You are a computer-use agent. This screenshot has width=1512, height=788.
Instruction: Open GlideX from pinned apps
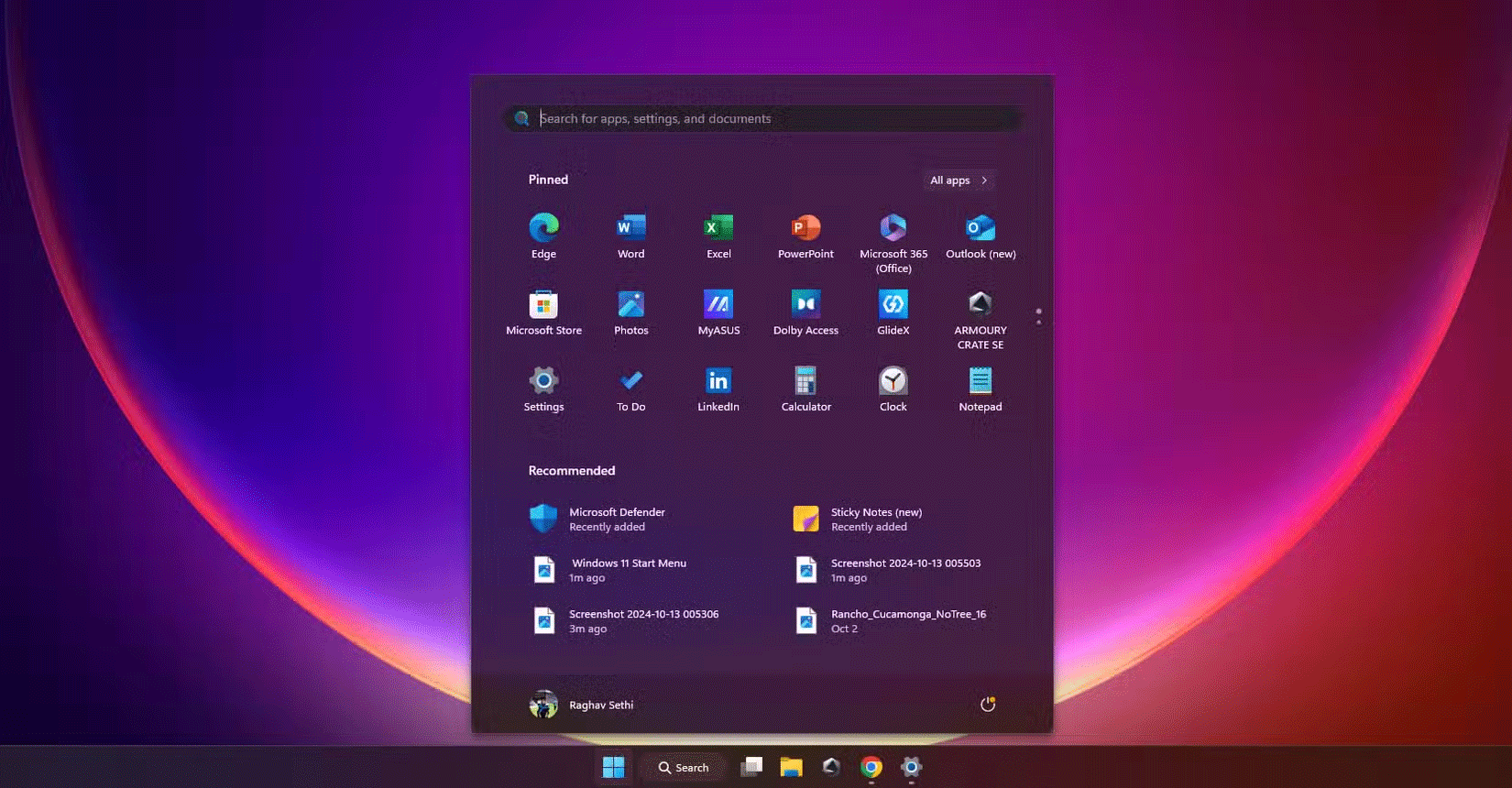point(893,312)
